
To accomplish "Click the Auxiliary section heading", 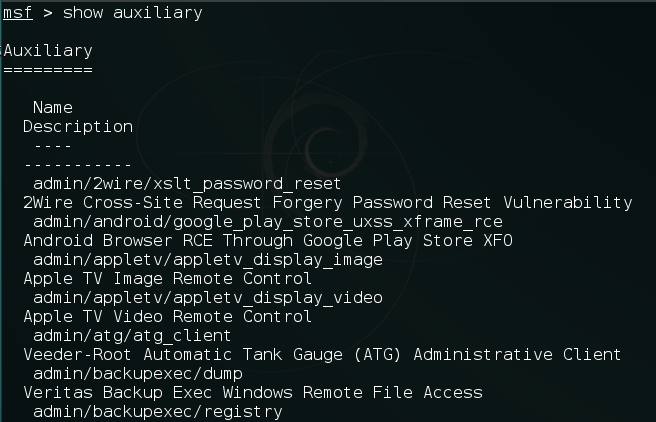I will pos(48,51).
